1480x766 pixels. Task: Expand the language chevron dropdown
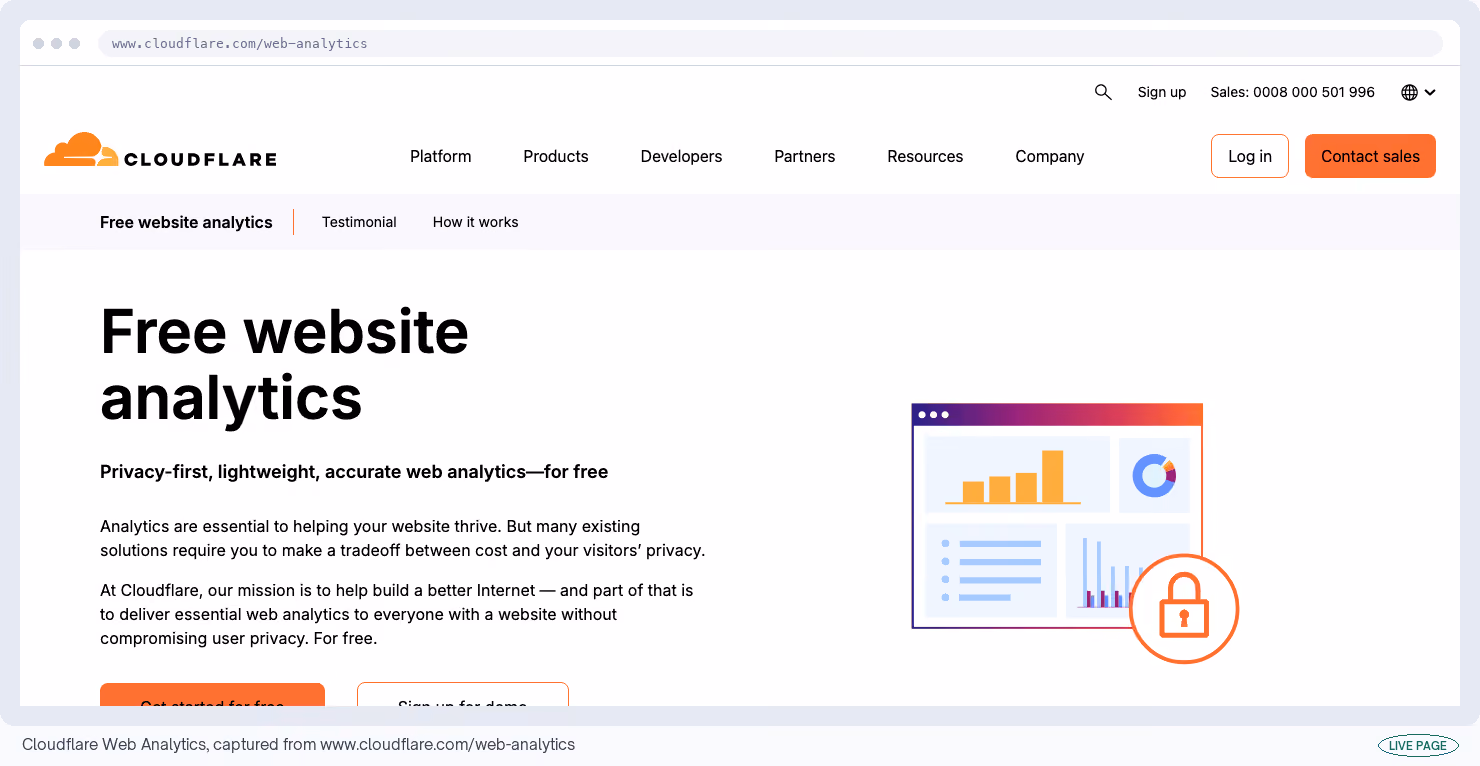(1430, 92)
